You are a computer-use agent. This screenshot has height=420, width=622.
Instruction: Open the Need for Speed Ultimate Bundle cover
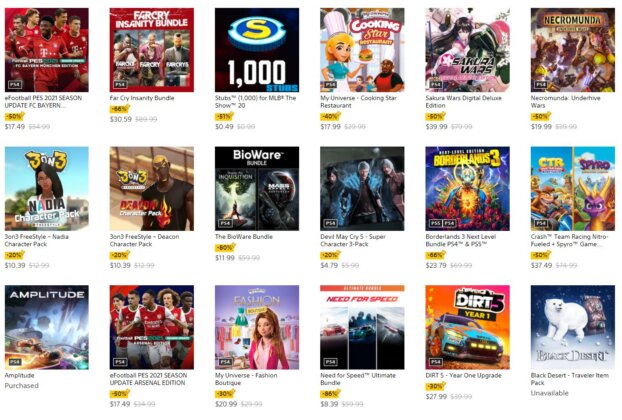tap(362, 327)
